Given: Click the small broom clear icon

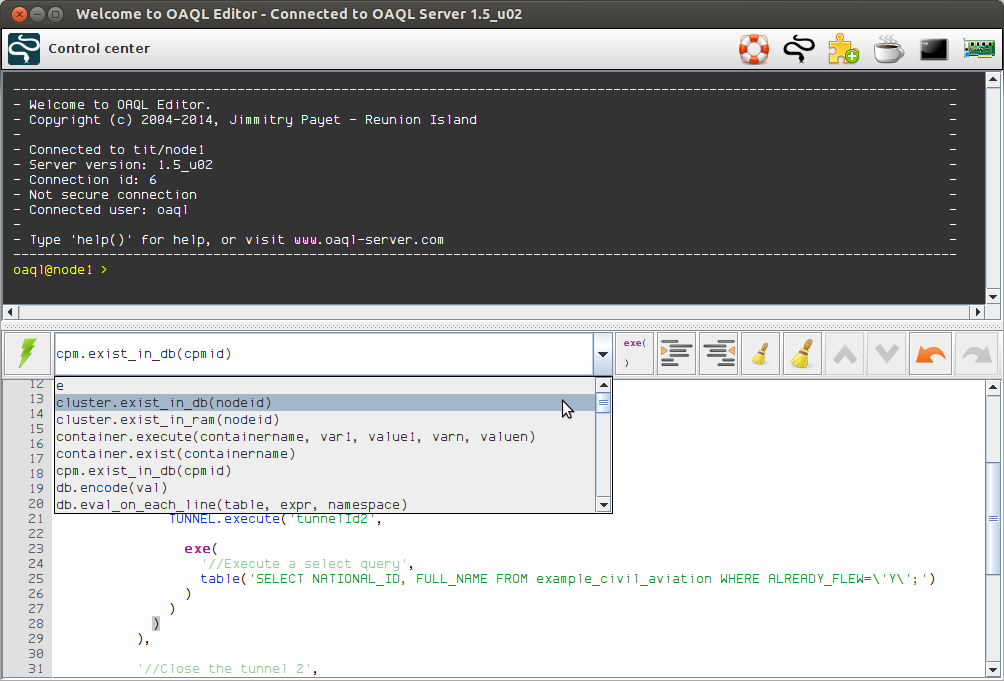Looking at the screenshot, I should click(761, 354).
